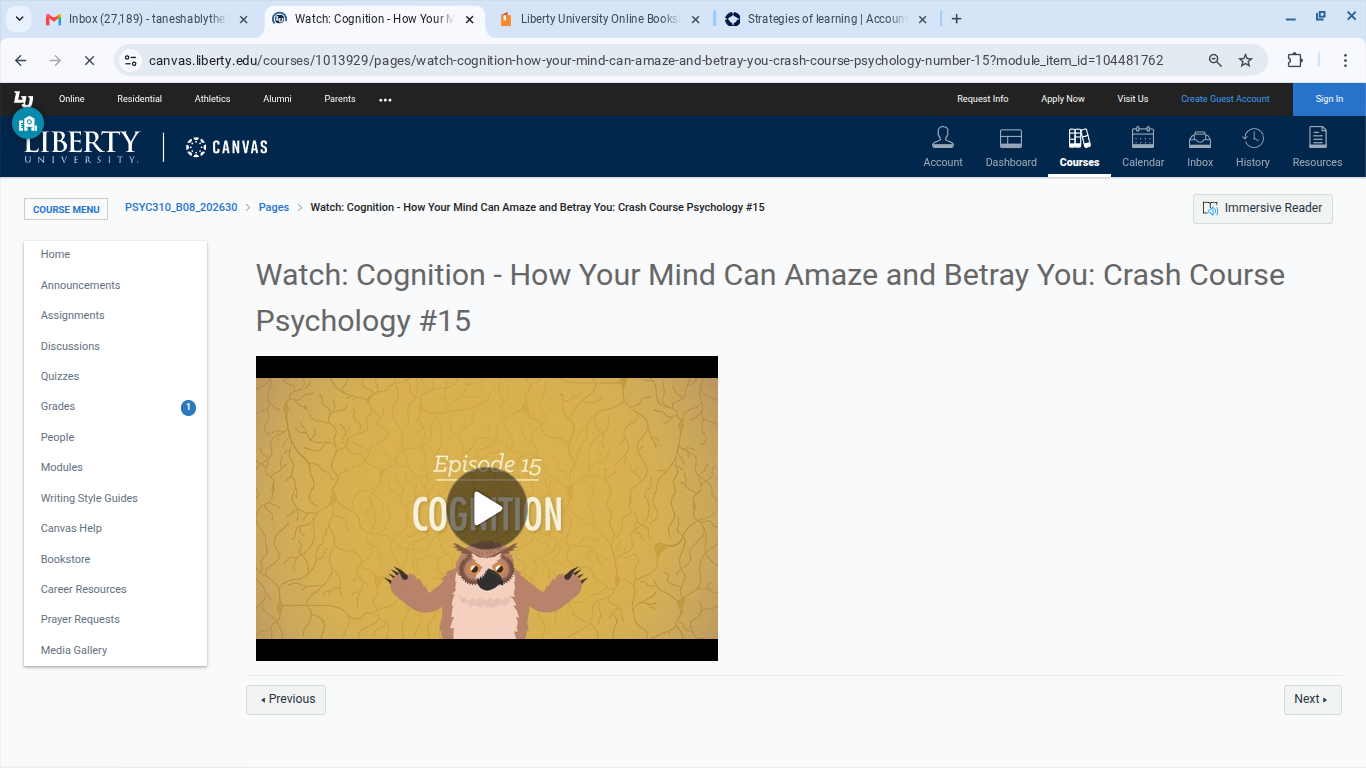Click the PSYC310_B08_202630 breadcrumb link
This screenshot has width=1366, height=768.
click(181, 207)
